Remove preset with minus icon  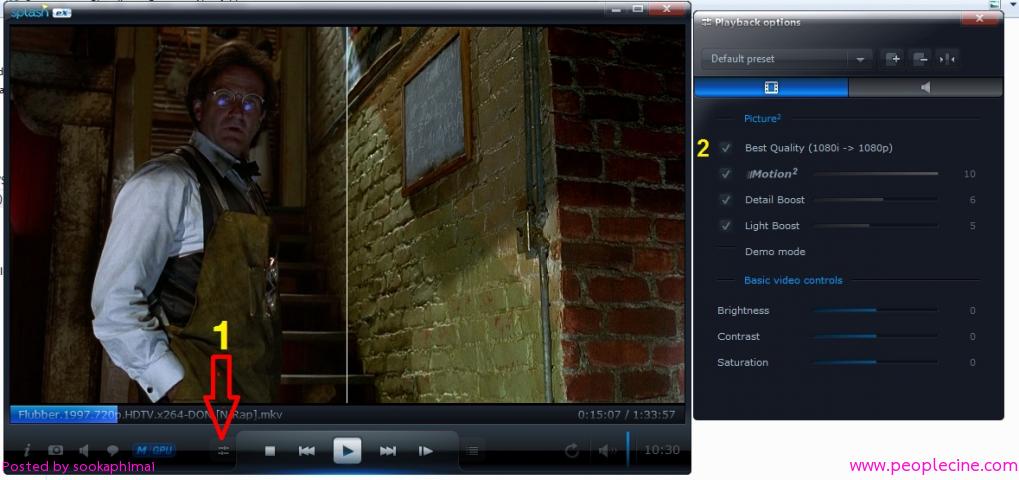[x=920, y=58]
